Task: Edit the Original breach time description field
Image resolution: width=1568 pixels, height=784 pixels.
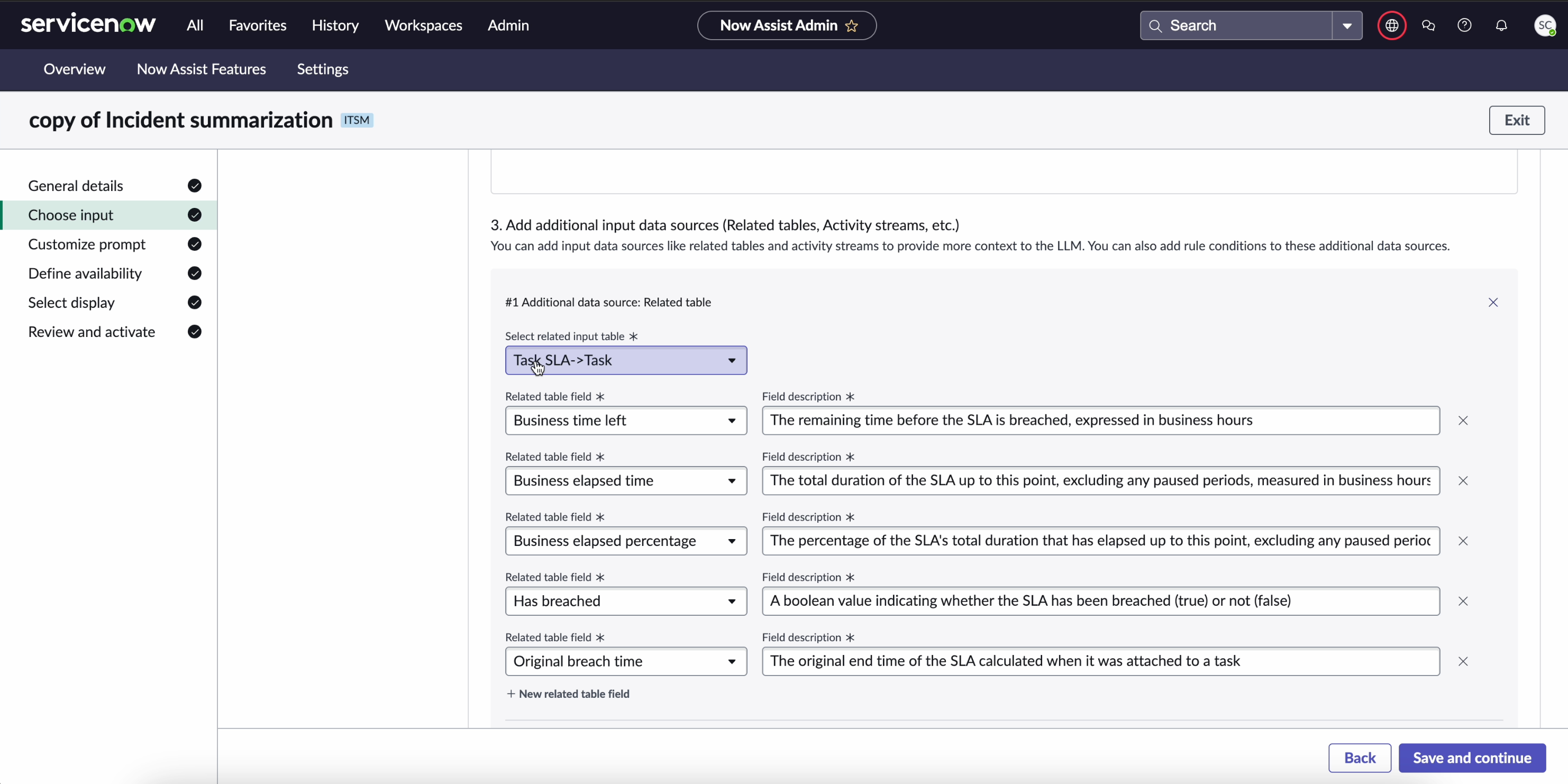Action: (x=1100, y=662)
